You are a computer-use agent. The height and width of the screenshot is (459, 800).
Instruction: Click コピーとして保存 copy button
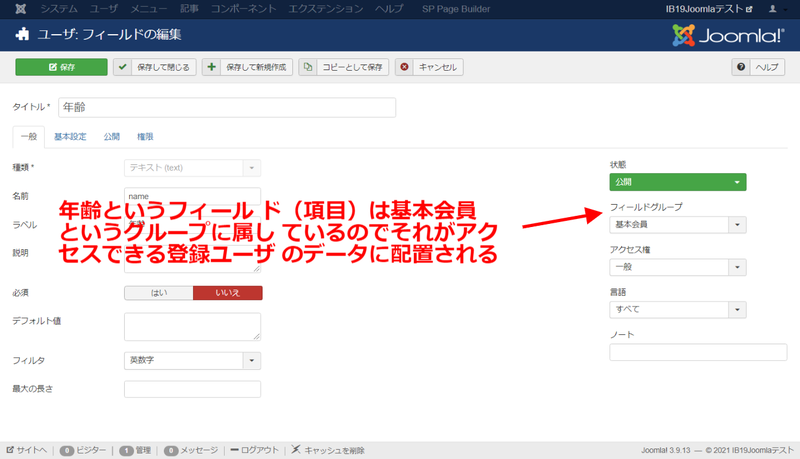(344, 67)
